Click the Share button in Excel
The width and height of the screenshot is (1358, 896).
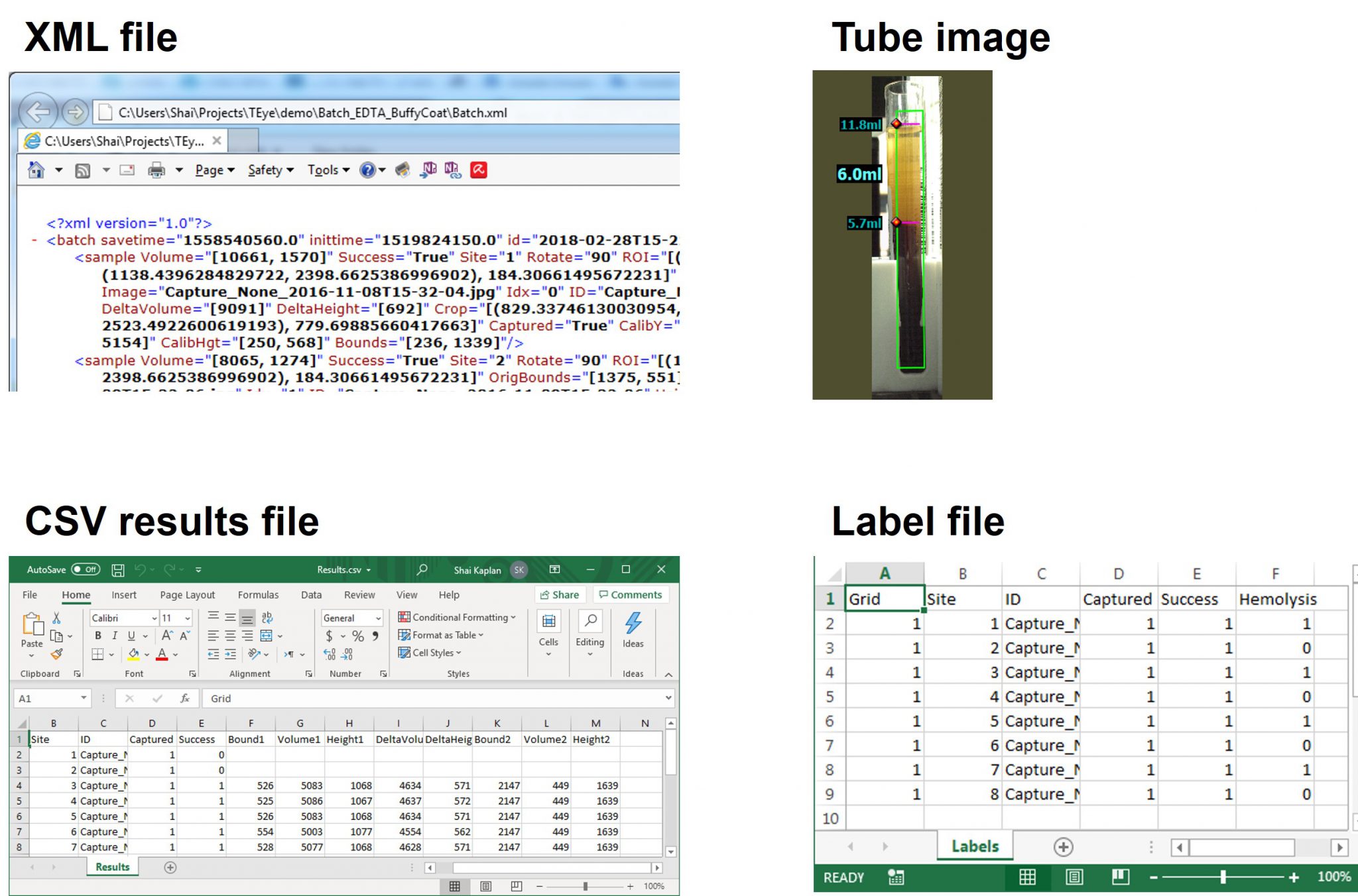[x=560, y=595]
